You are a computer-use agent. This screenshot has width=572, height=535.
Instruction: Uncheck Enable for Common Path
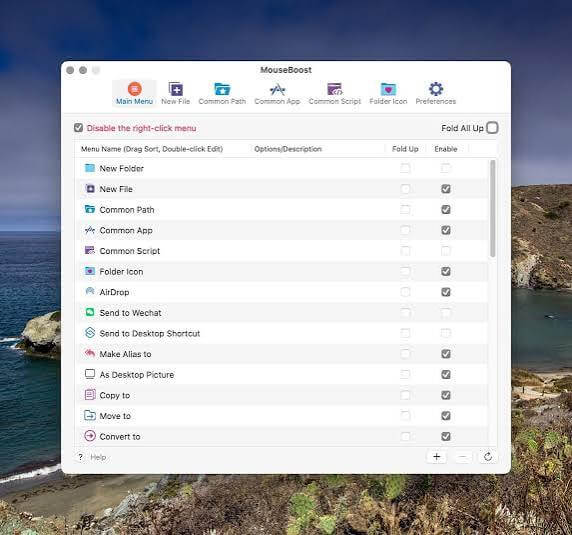445,209
